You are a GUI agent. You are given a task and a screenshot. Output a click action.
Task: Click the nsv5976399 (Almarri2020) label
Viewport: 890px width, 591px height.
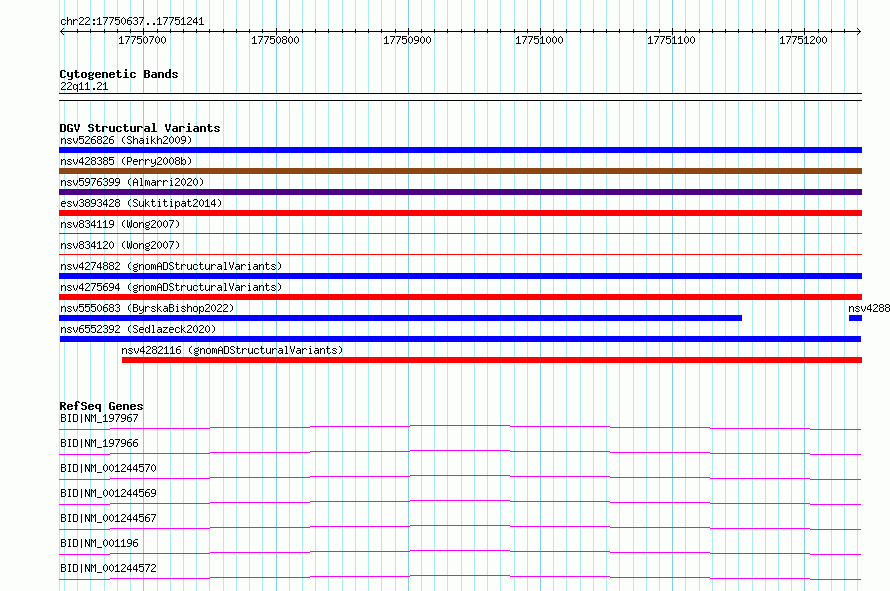[x=132, y=182]
